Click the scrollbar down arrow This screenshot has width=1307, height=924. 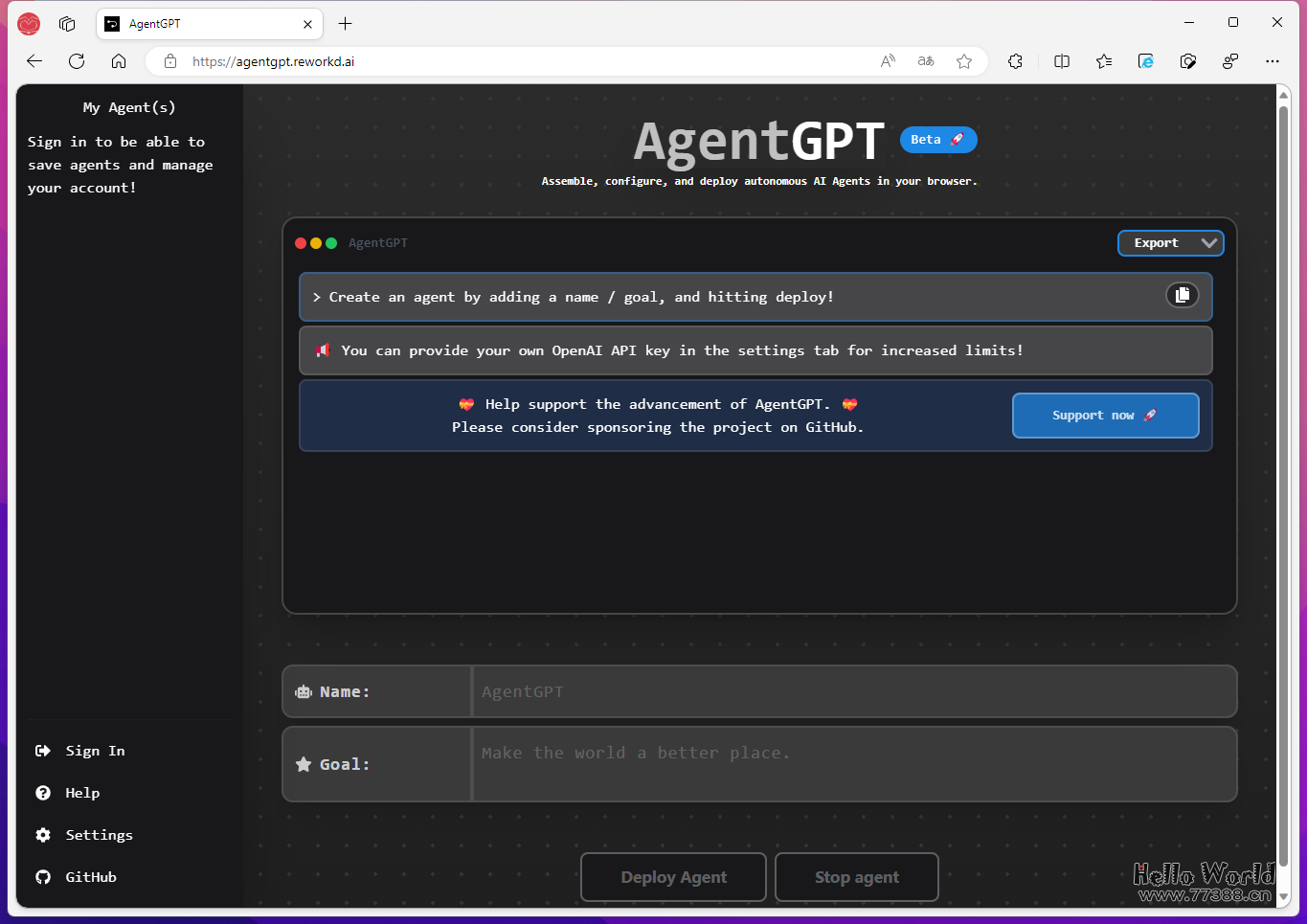click(1284, 897)
